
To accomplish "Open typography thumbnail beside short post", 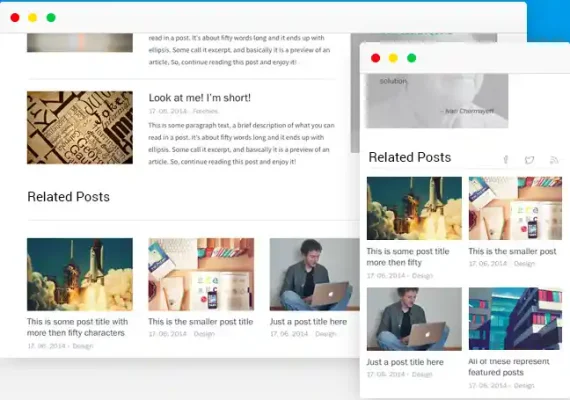I will (x=80, y=128).
